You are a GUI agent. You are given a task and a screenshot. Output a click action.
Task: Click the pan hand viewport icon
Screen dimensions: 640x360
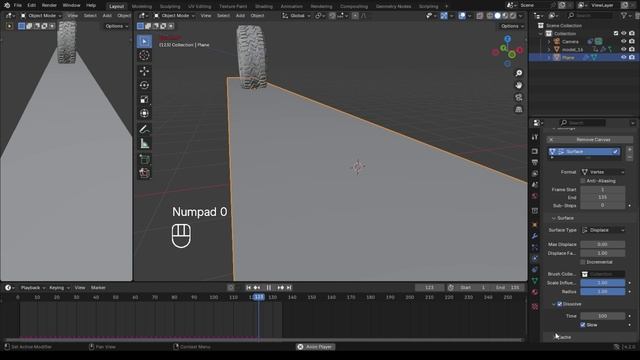point(518,85)
